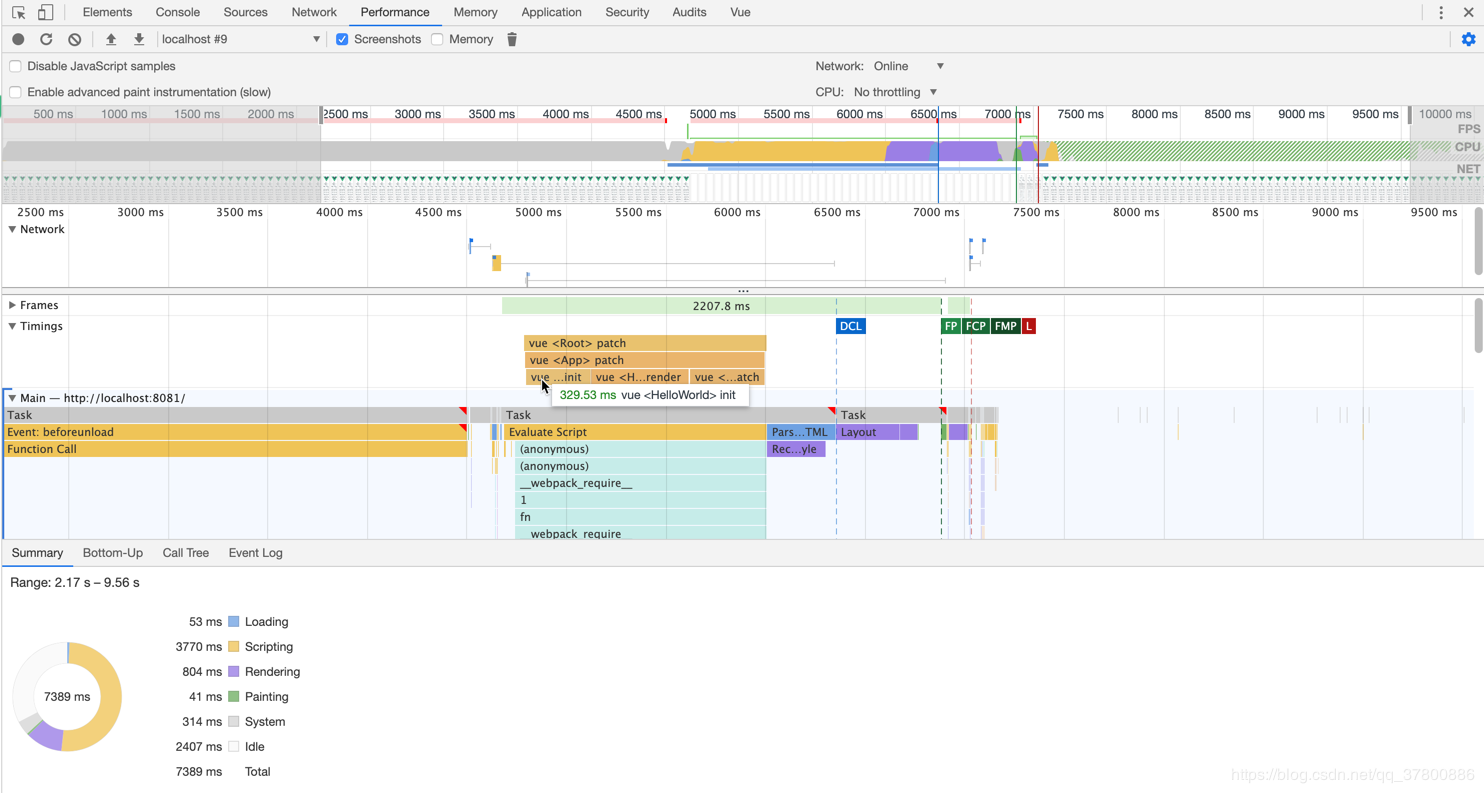
Task: Select the DCL timing marker
Action: coord(850,326)
